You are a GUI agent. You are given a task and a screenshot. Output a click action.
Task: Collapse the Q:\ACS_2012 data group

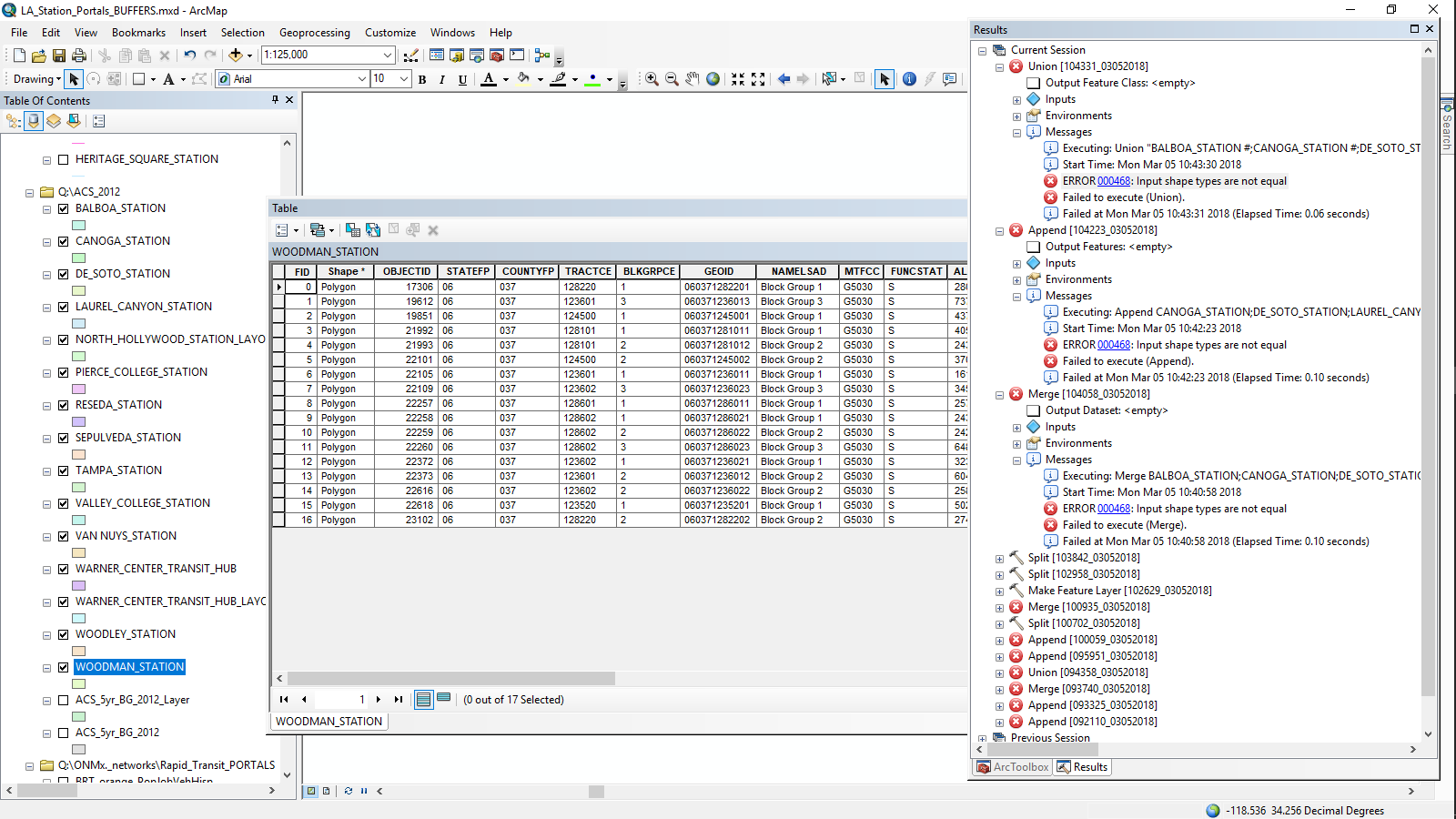coord(29,192)
